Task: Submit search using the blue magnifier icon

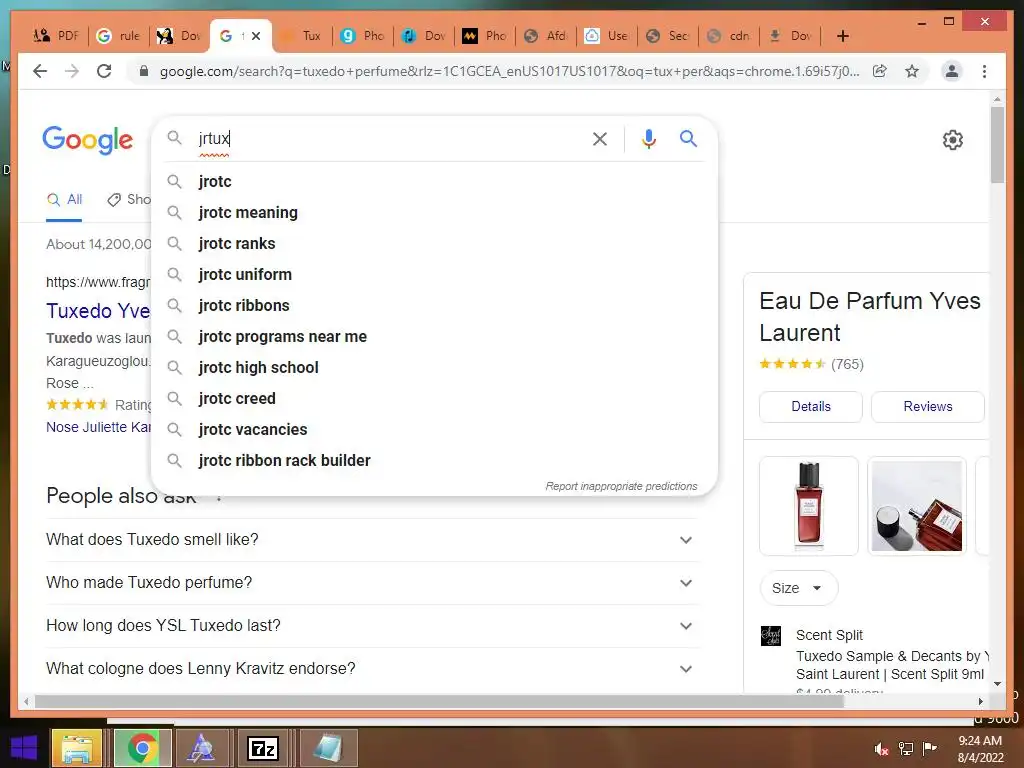Action: 688,138
